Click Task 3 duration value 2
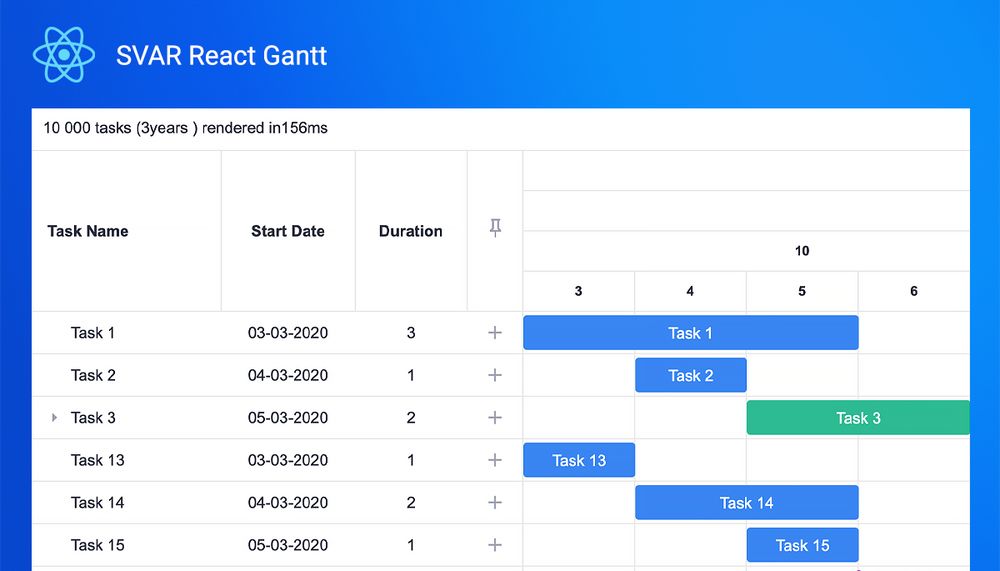The width and height of the screenshot is (1000, 571). pos(411,417)
